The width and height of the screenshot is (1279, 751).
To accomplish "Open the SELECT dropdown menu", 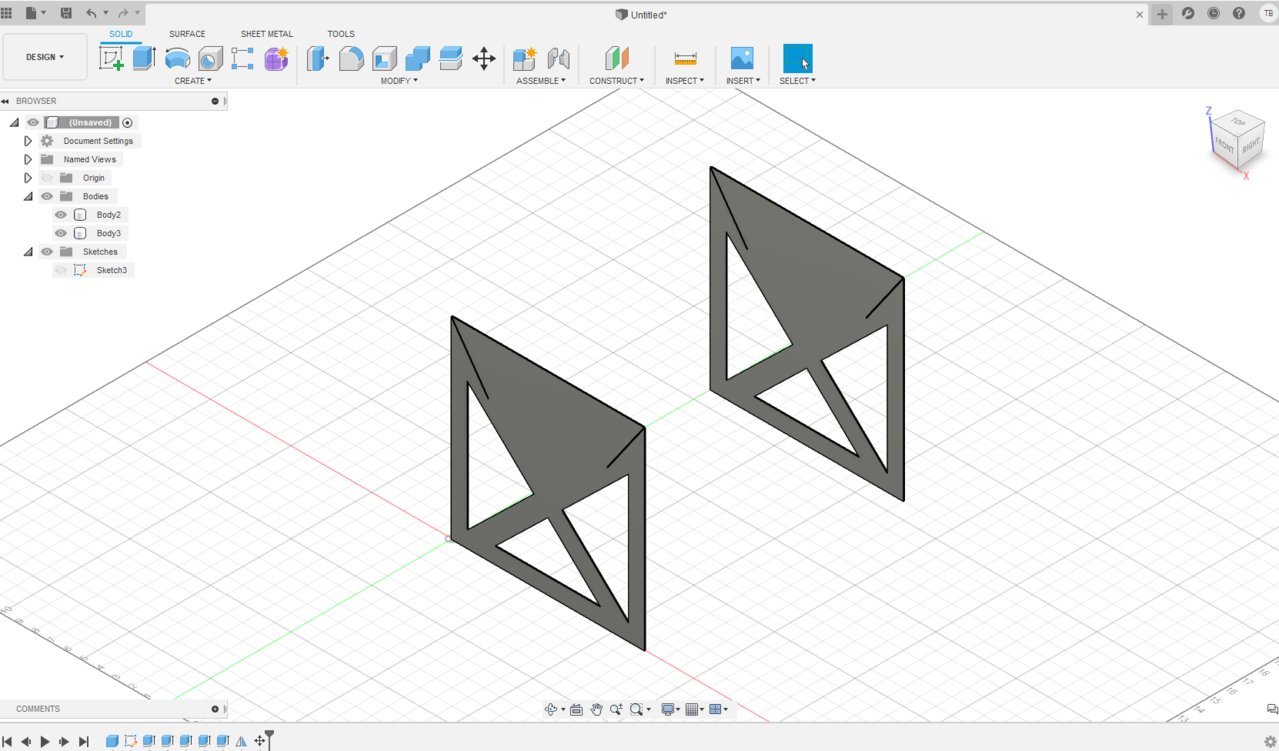I will pos(798,81).
